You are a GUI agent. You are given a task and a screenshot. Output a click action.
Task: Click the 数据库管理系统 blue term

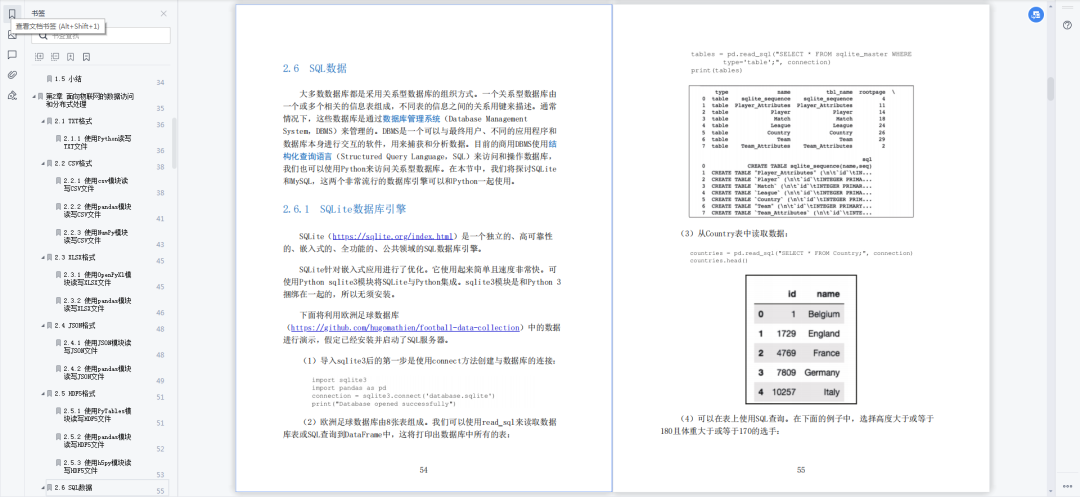pyautogui.click(x=411, y=118)
